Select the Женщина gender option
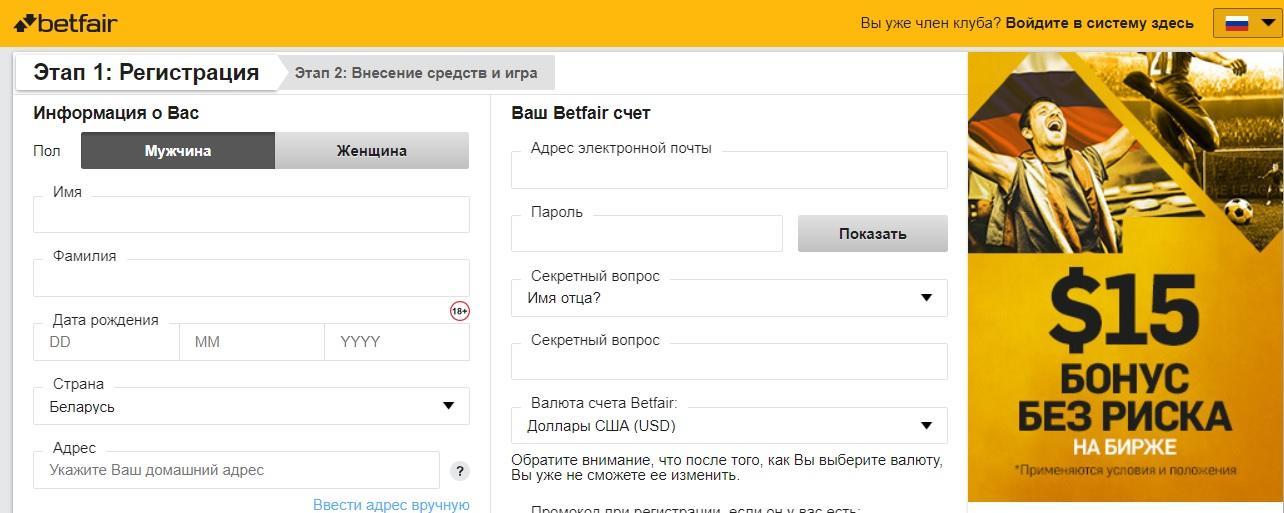This screenshot has height=513, width=1284. point(371,151)
